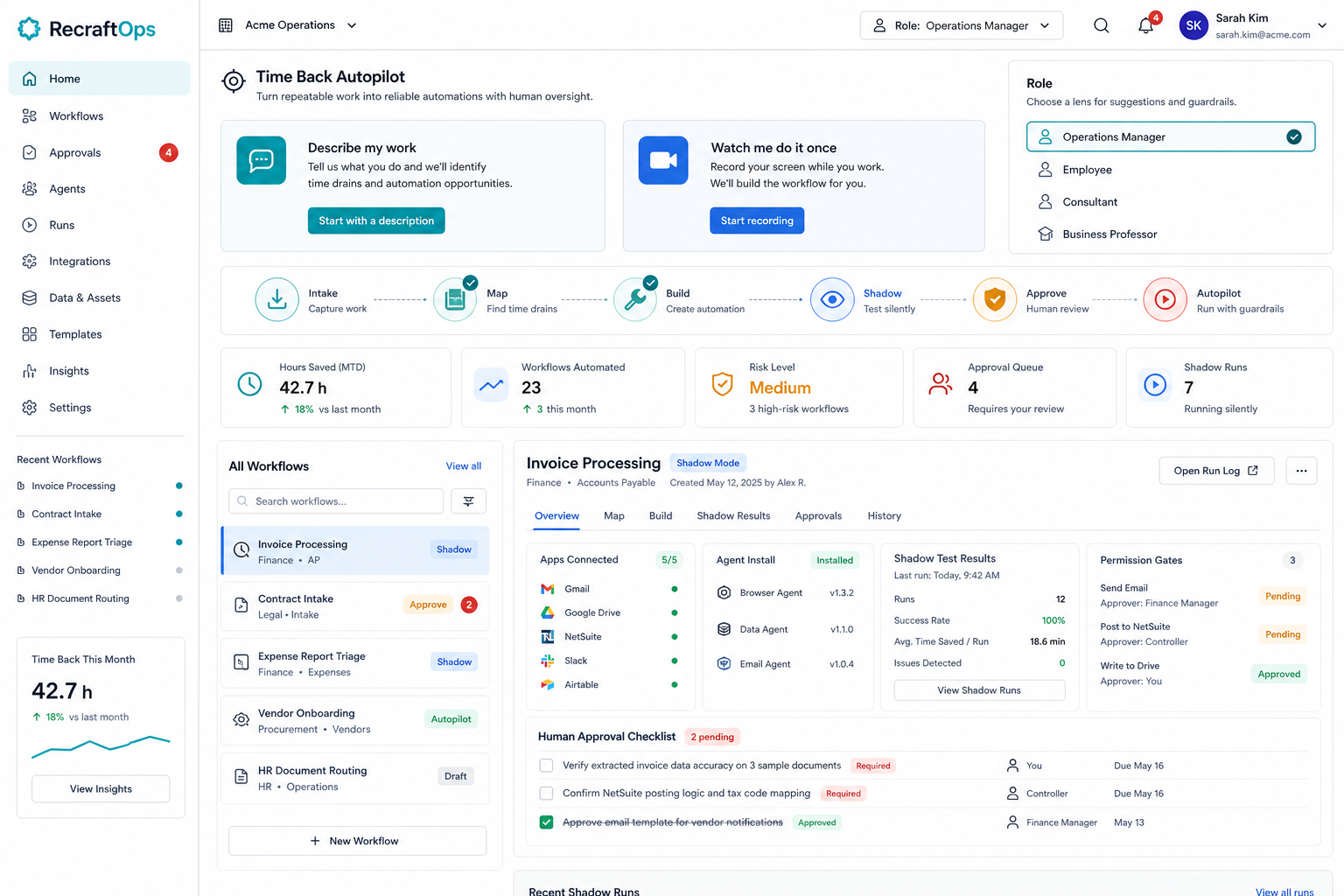Click the New Workflow button
1344x896 pixels.
tap(357, 841)
